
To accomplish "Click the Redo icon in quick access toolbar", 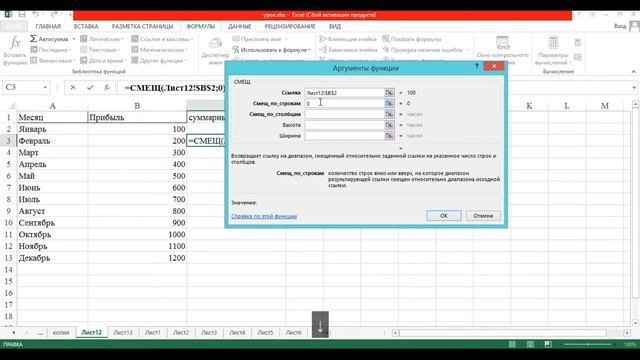I will pos(54,15).
